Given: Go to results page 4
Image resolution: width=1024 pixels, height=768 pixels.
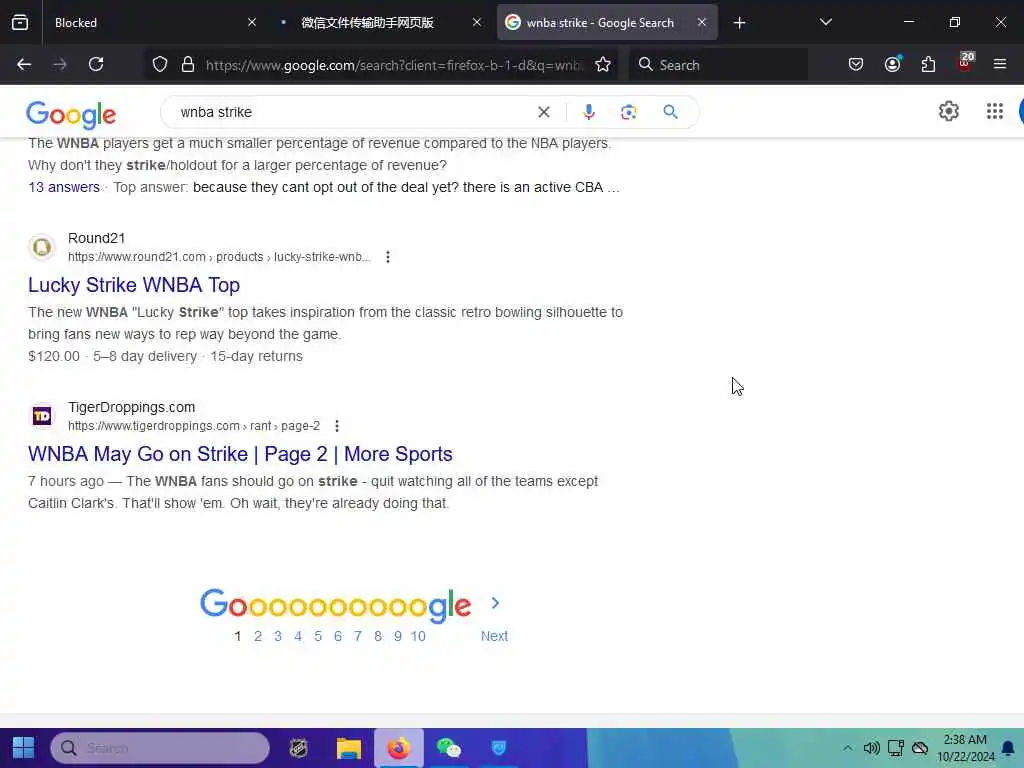Looking at the screenshot, I should 298,636.
